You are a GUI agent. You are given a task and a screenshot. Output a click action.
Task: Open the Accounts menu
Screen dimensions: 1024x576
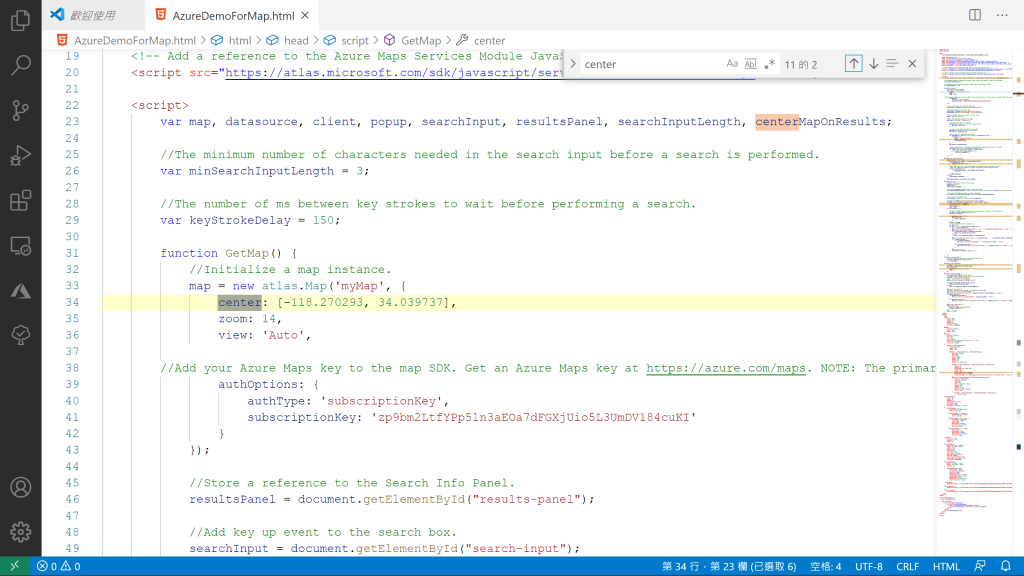pyautogui.click(x=20, y=487)
